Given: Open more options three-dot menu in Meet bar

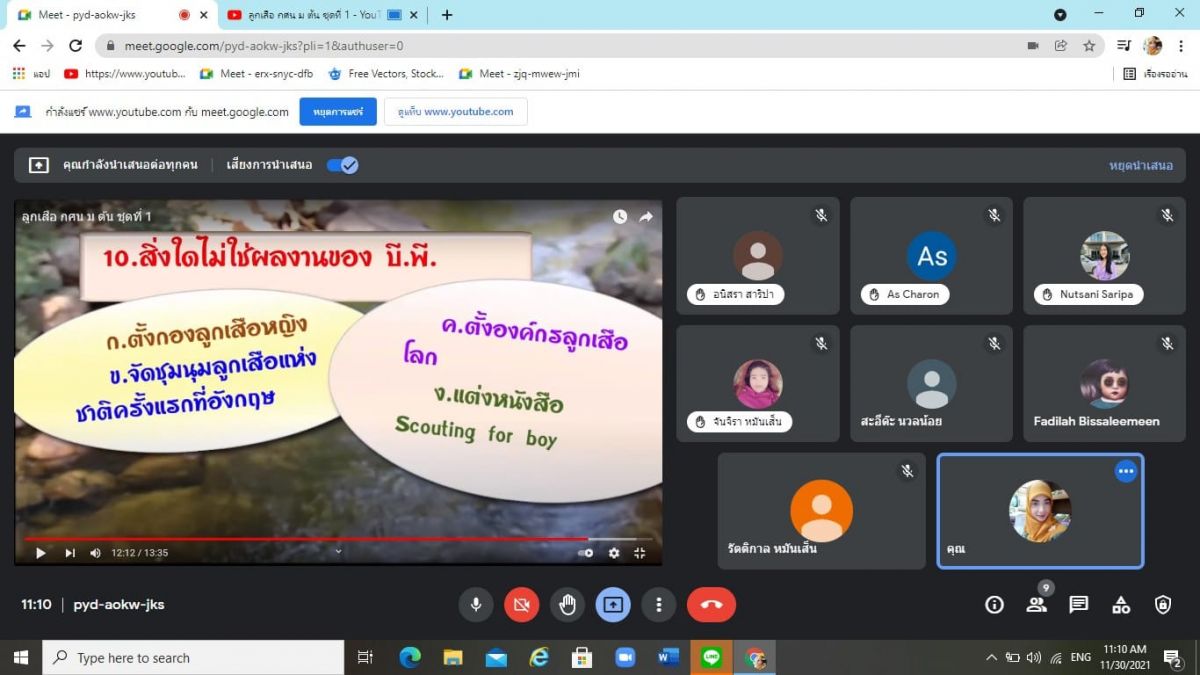Looking at the screenshot, I should [x=658, y=605].
